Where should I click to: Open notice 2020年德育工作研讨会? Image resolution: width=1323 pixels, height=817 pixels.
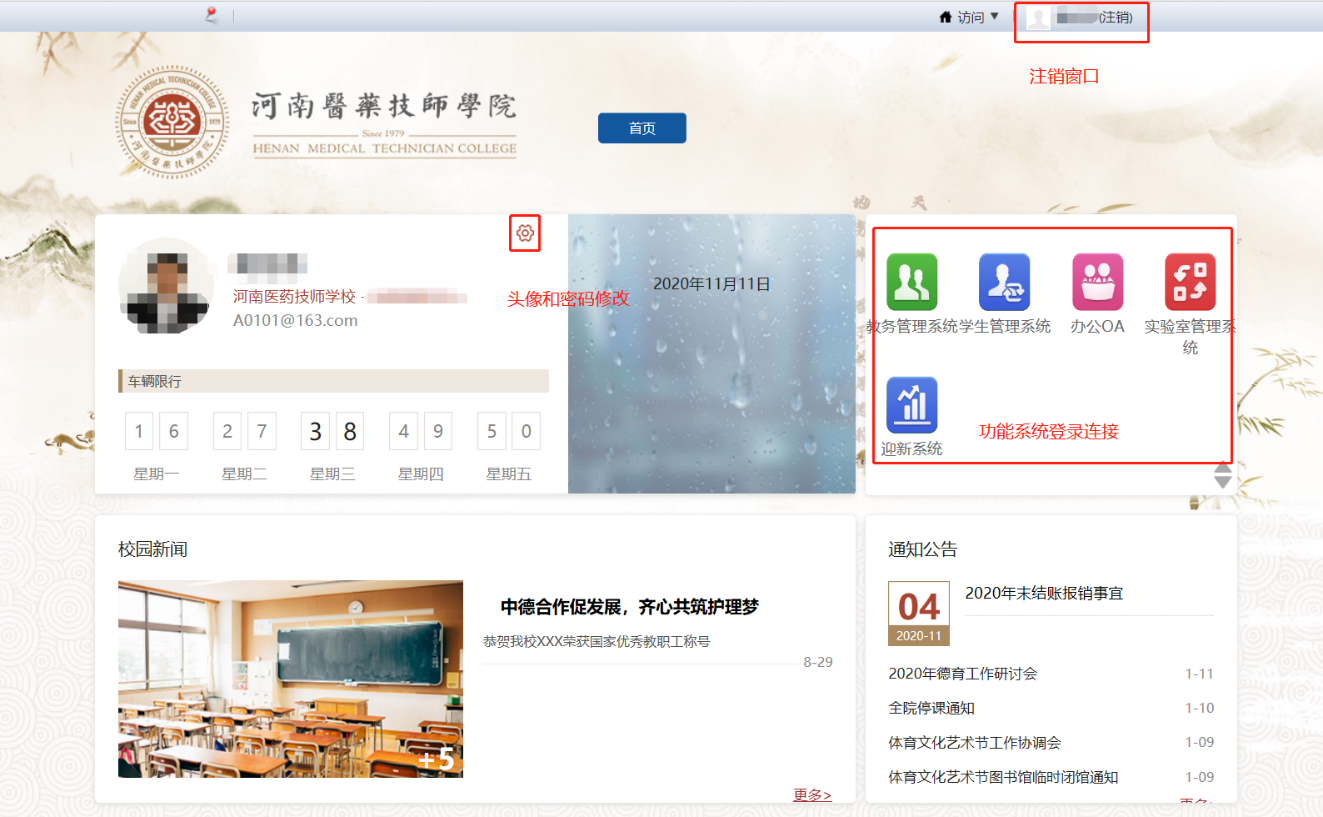point(963,673)
